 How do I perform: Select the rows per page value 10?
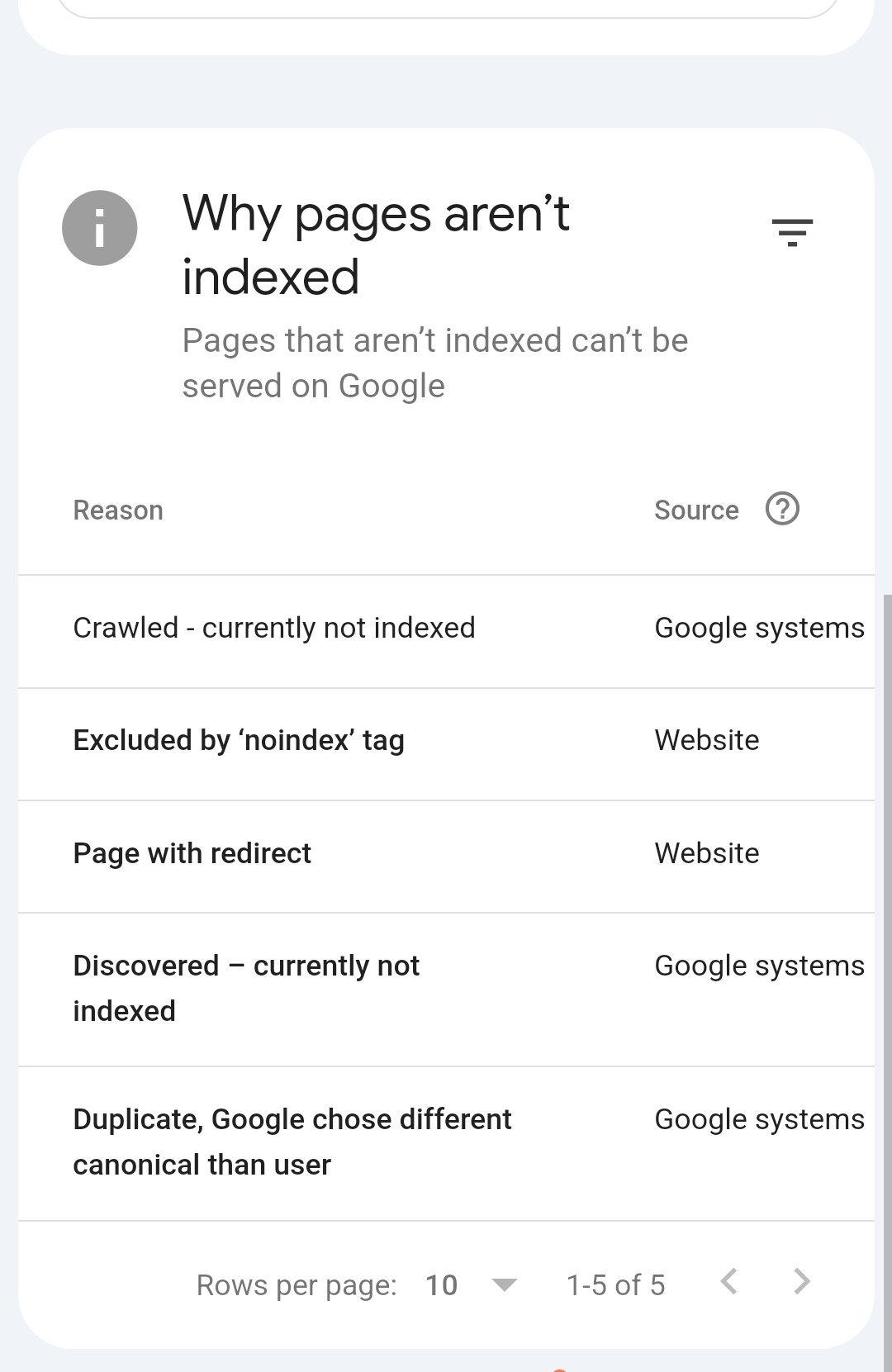[x=441, y=1285]
